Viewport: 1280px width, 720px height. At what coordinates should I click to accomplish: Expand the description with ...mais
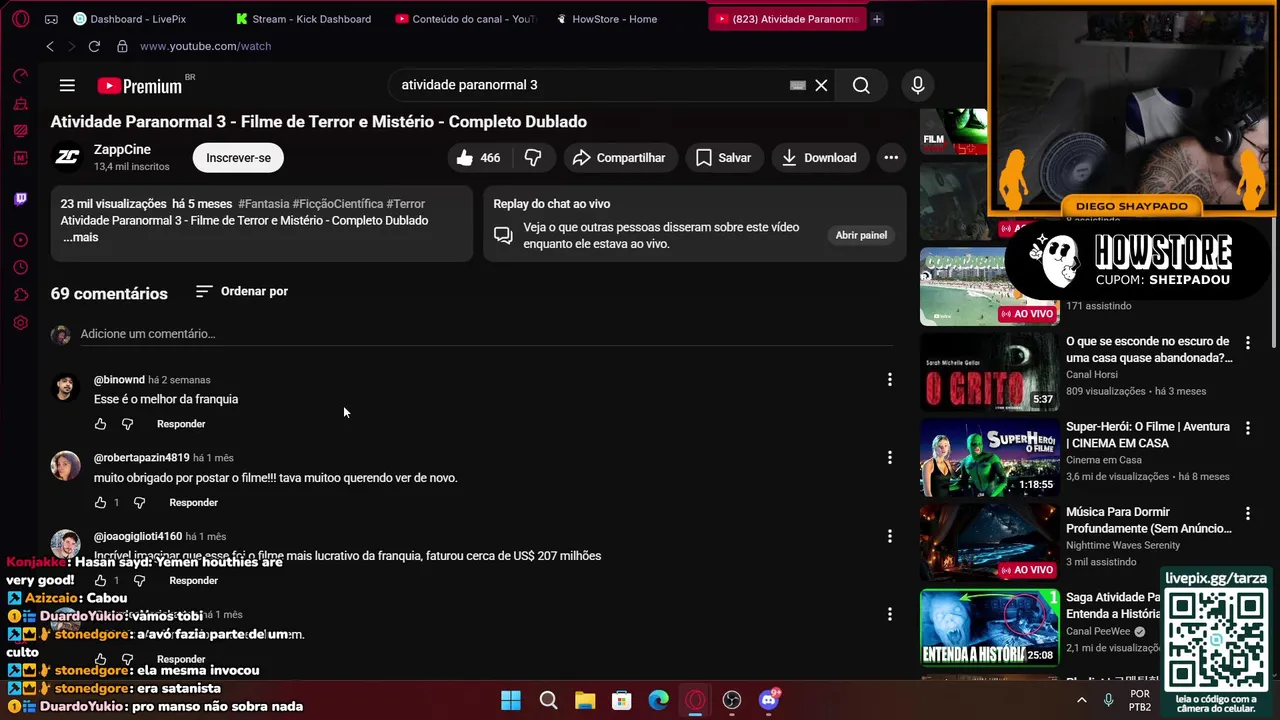[x=80, y=237]
